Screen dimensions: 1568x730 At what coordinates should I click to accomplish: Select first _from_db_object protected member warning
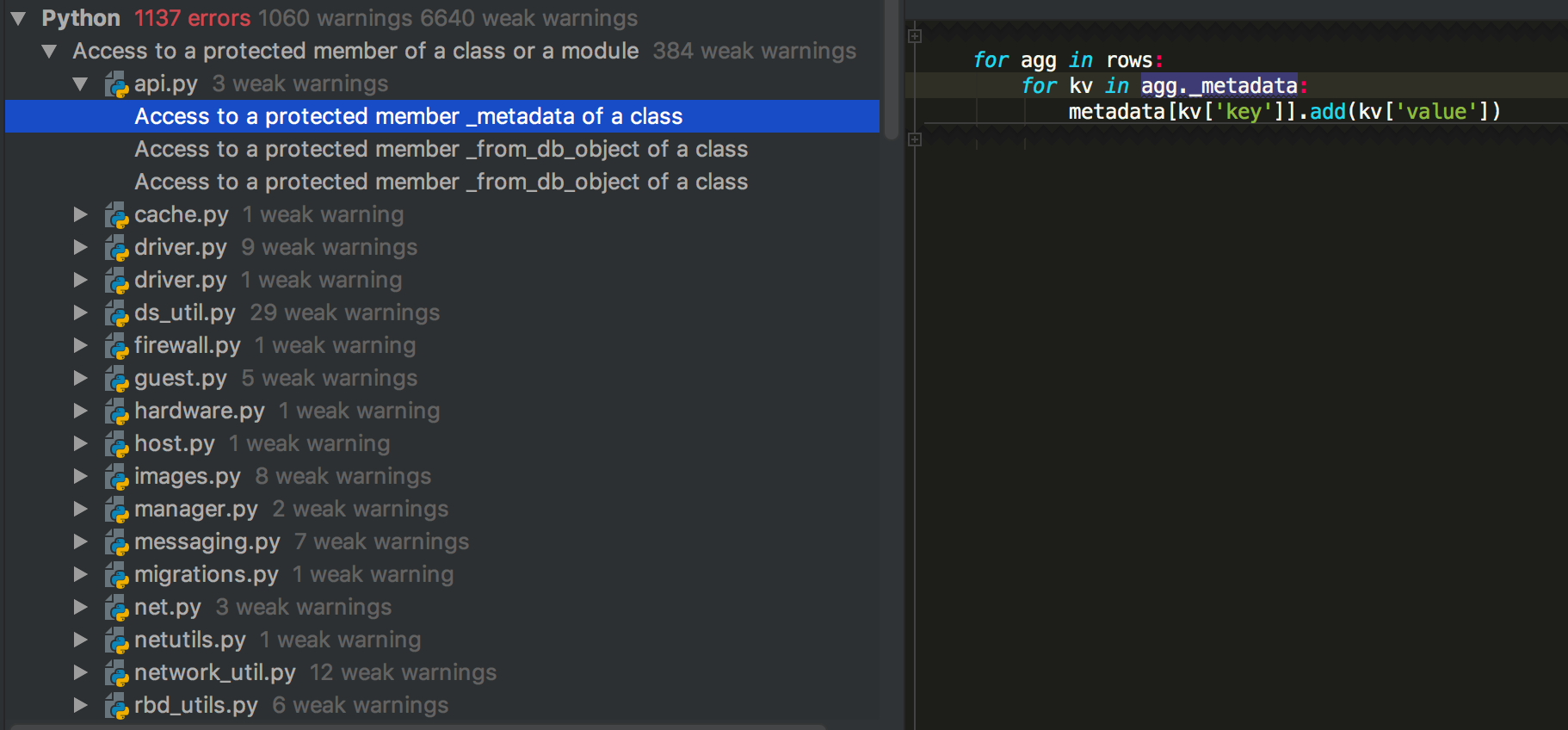[x=441, y=149]
